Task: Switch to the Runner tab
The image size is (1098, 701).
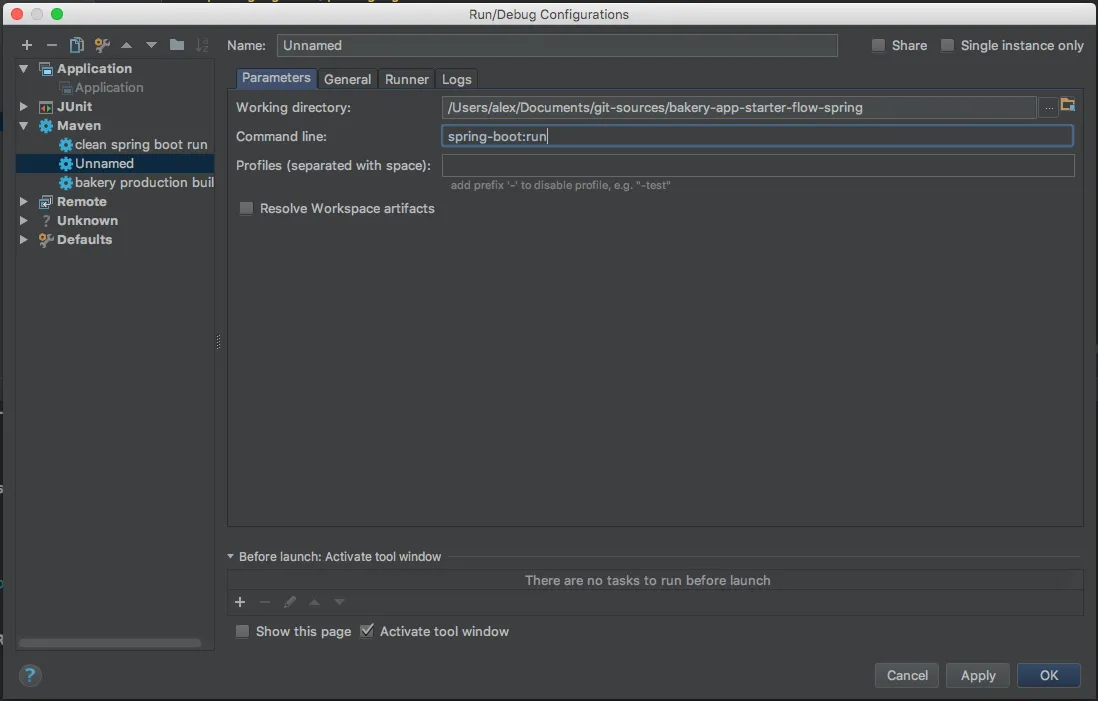Action: pyautogui.click(x=406, y=79)
